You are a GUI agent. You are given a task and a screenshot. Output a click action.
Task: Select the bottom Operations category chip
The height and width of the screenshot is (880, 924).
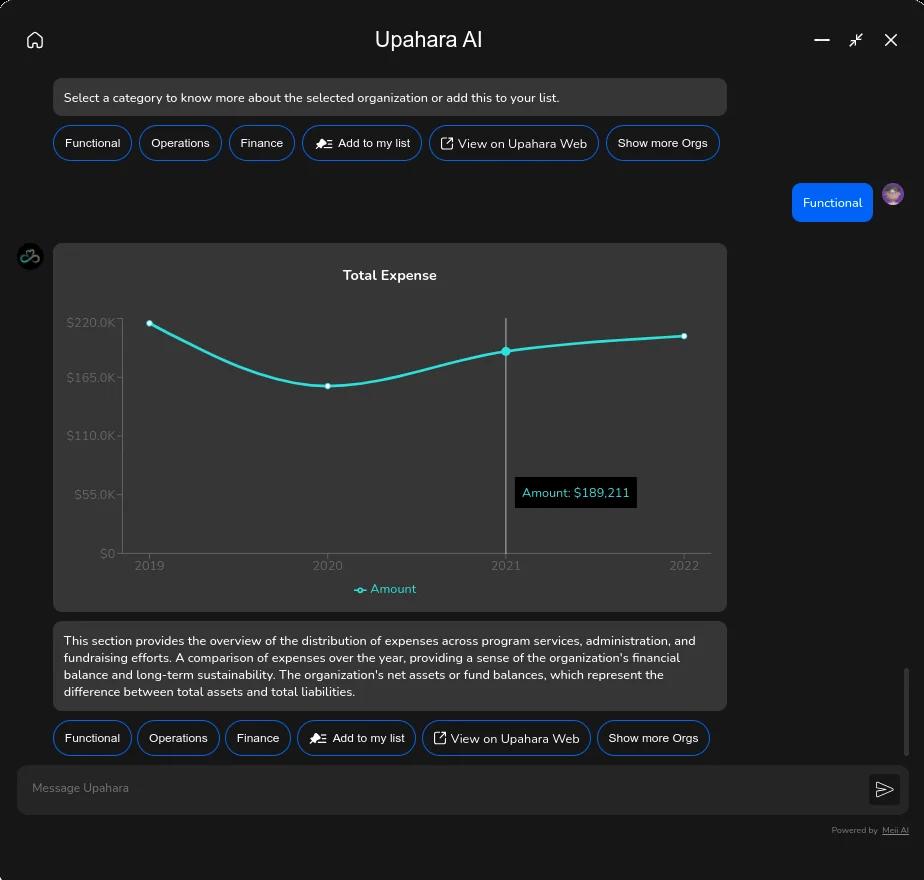[178, 738]
